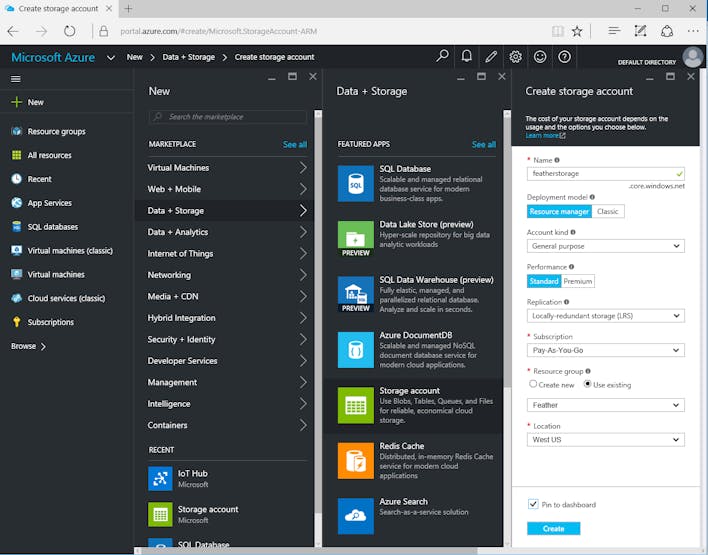
Task: Open the Location West US dropdown
Action: click(606, 439)
